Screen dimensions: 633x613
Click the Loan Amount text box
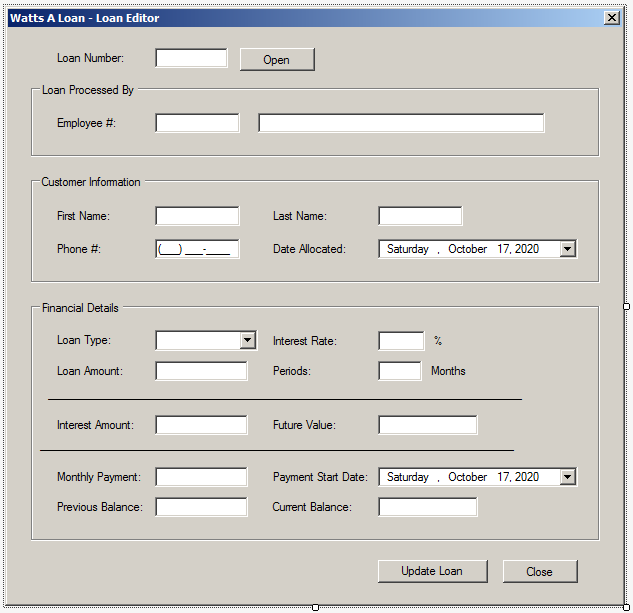(x=201, y=371)
